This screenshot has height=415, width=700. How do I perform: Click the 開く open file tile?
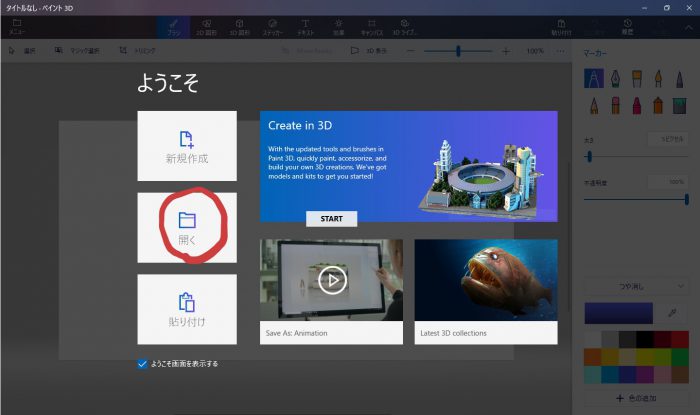pos(187,228)
